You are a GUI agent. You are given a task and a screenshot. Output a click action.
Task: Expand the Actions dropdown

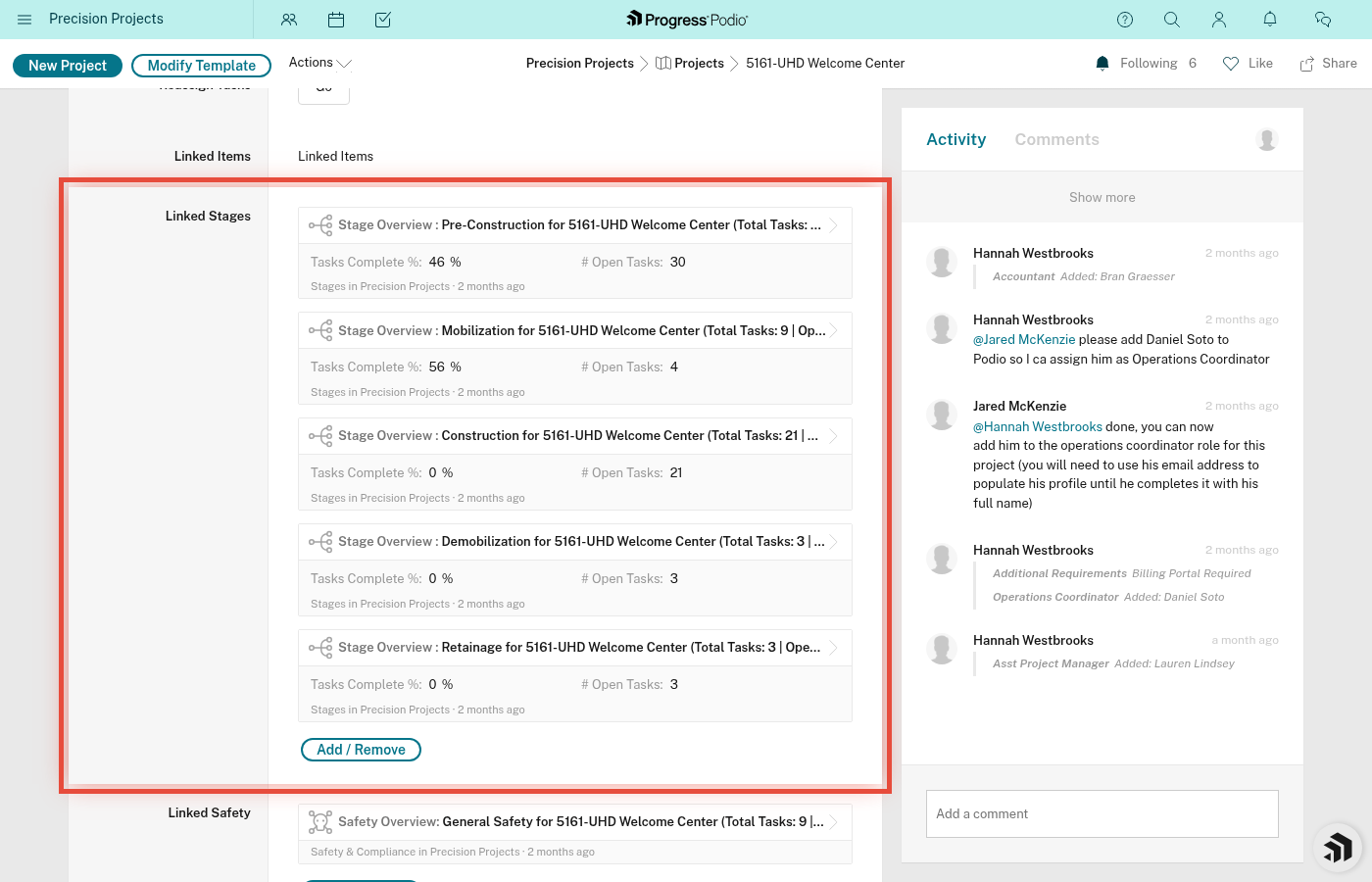click(x=319, y=63)
